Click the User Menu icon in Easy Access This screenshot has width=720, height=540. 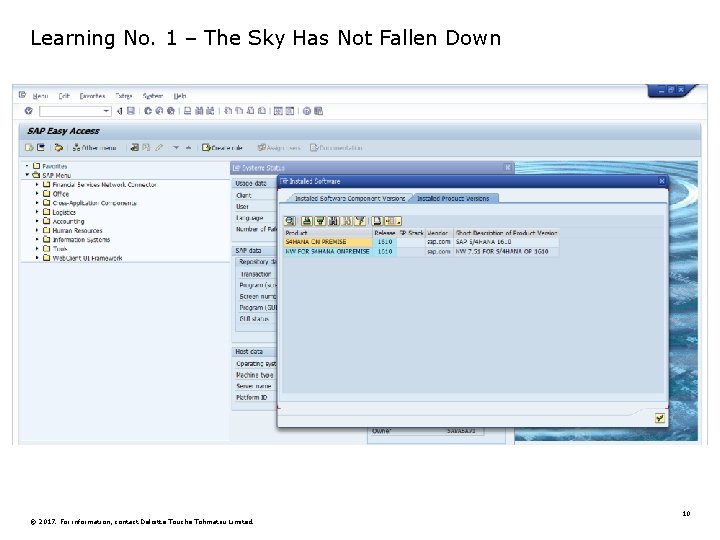pyautogui.click(x=29, y=147)
